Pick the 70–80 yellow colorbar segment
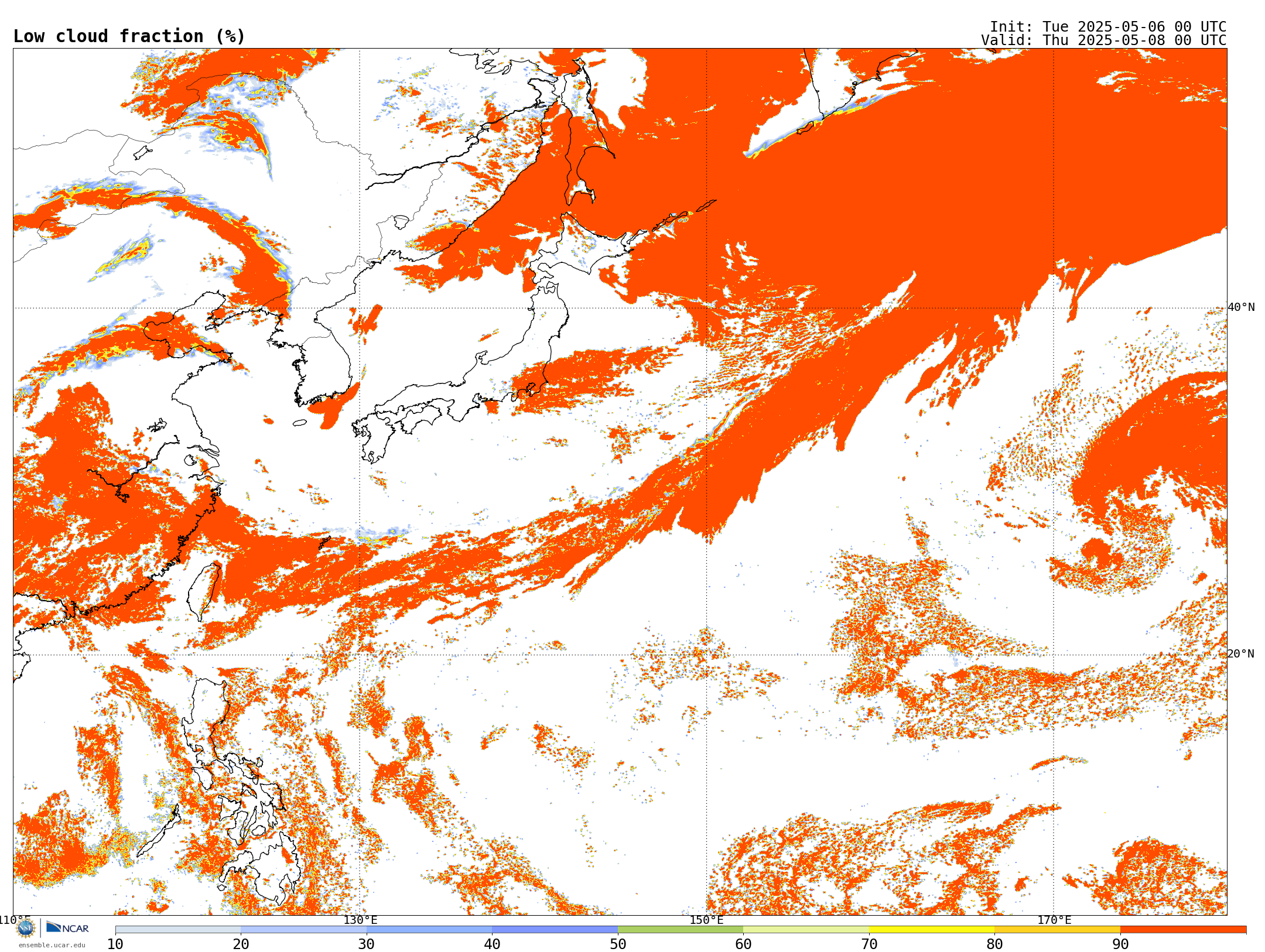1265x952 pixels. point(932,930)
